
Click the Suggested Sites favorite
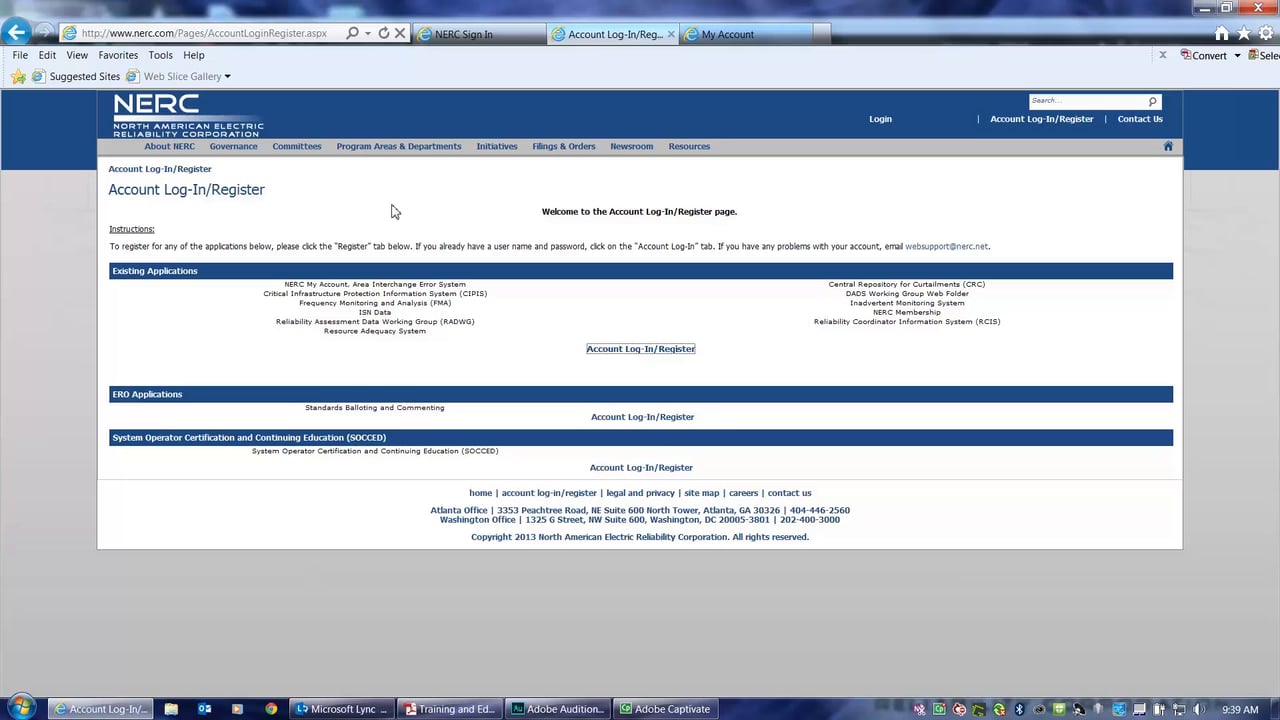click(76, 76)
